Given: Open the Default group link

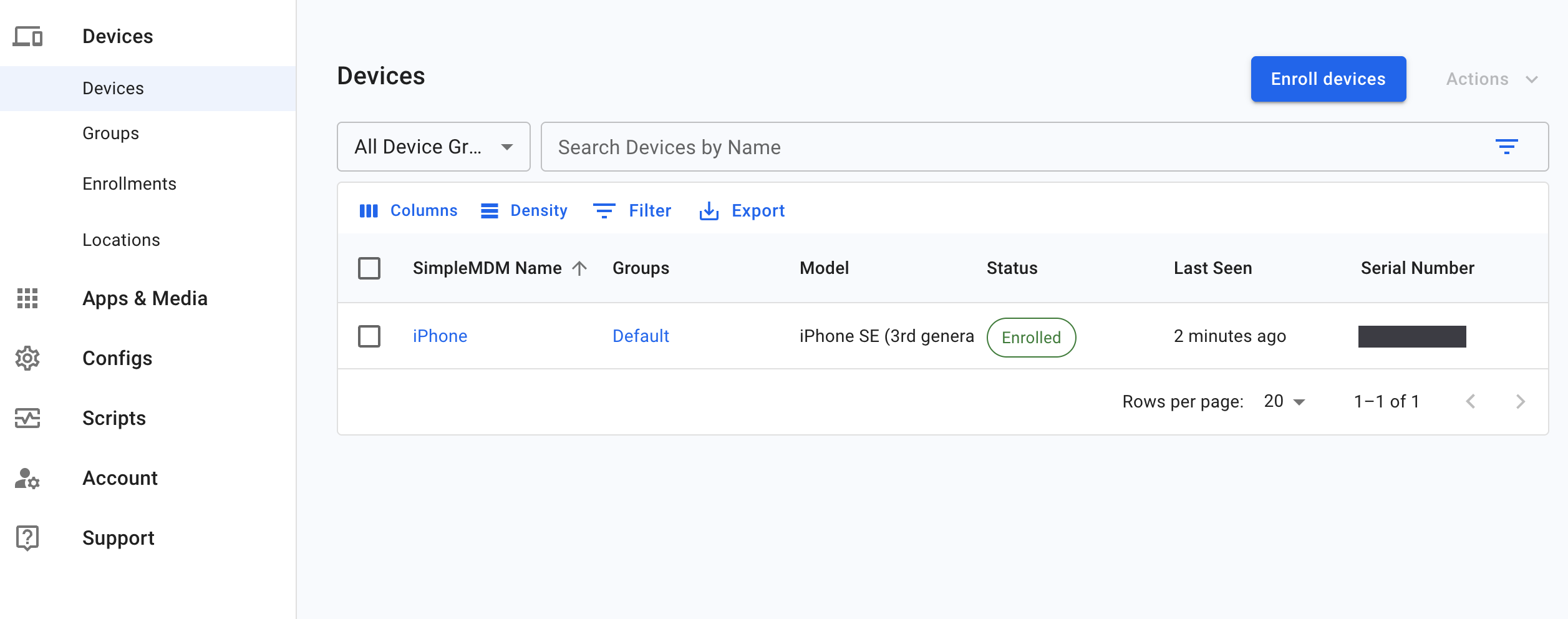Looking at the screenshot, I should point(641,336).
